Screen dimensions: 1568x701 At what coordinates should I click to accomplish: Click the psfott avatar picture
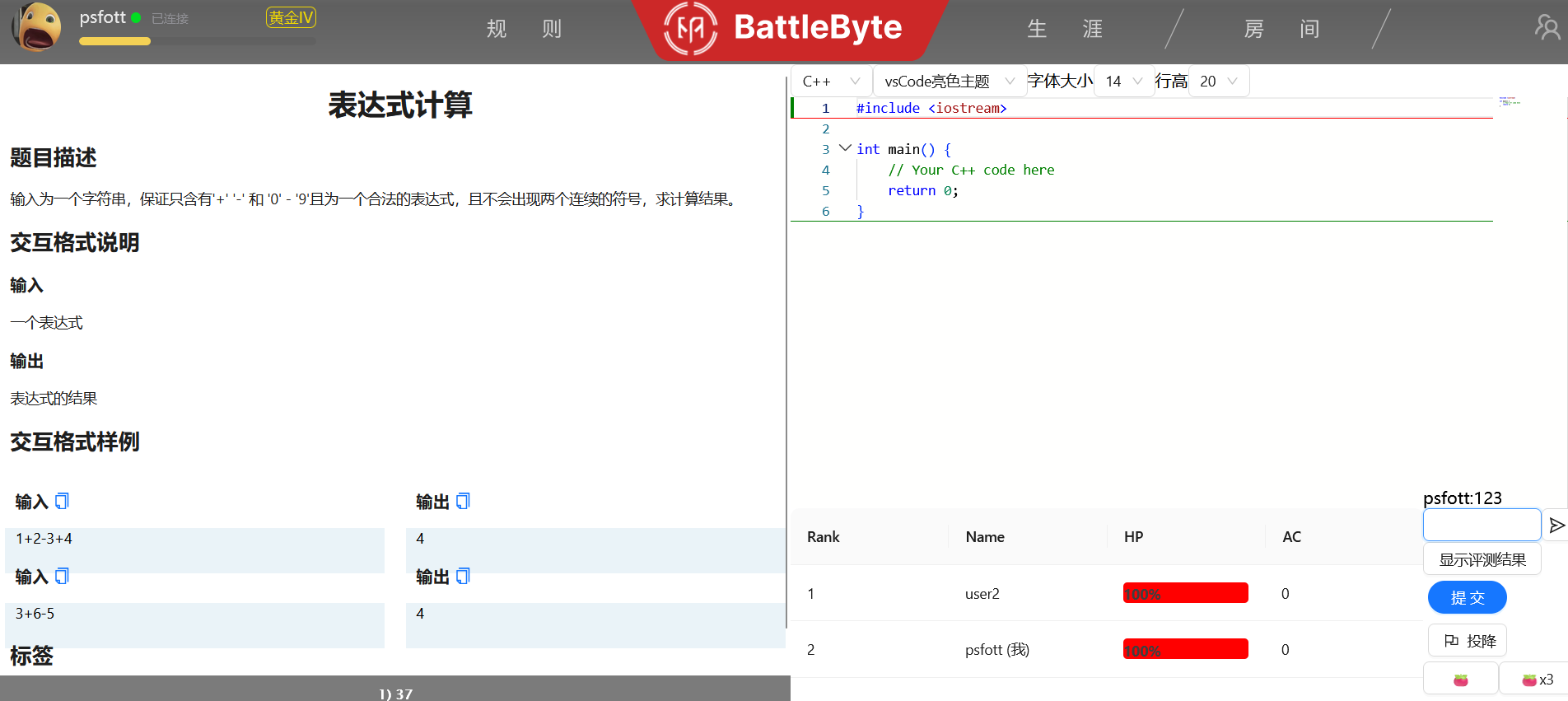(x=37, y=27)
